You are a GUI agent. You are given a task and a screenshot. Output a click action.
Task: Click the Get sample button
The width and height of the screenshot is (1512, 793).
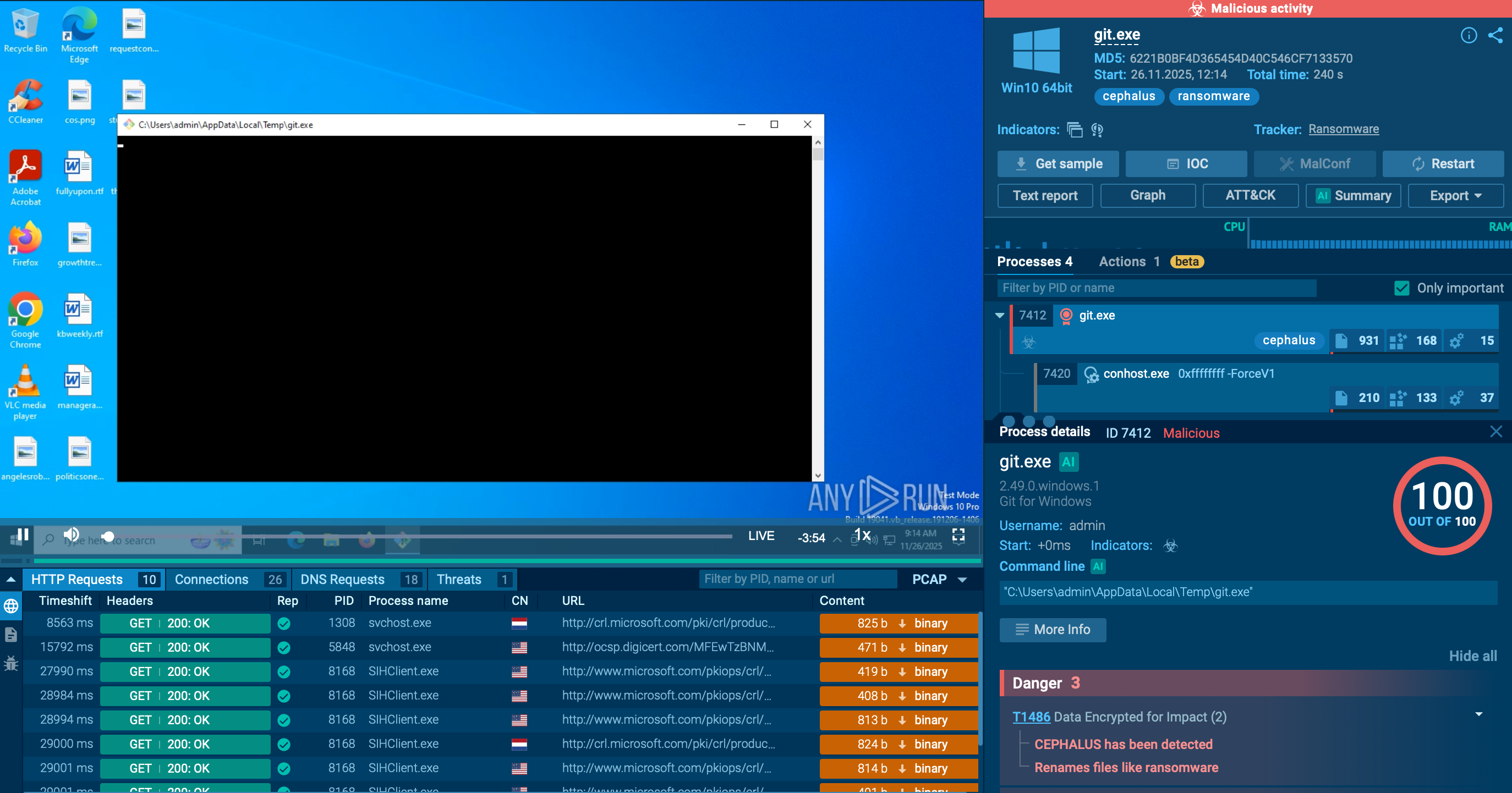1058,164
